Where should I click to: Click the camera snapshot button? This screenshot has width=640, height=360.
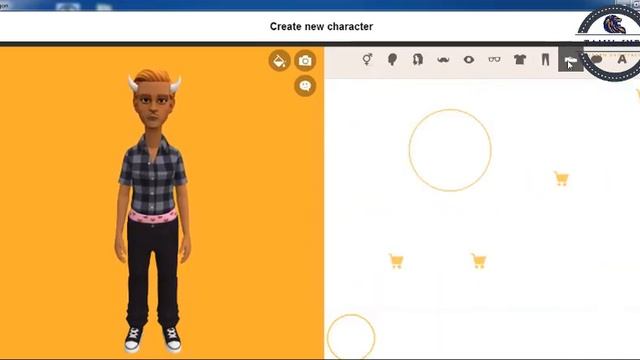click(x=305, y=61)
